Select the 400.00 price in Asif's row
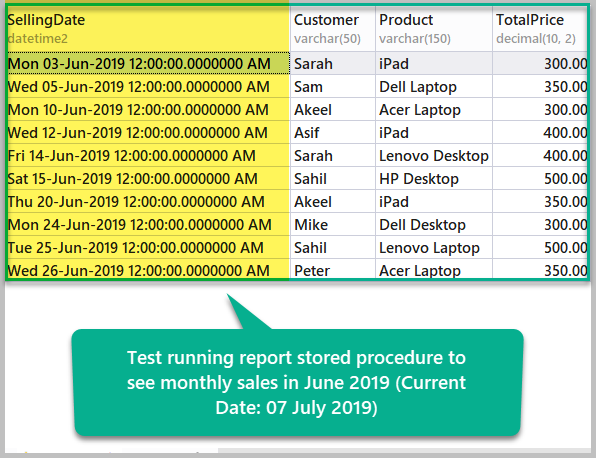Image resolution: width=596 pixels, height=458 pixels. [x=540, y=133]
